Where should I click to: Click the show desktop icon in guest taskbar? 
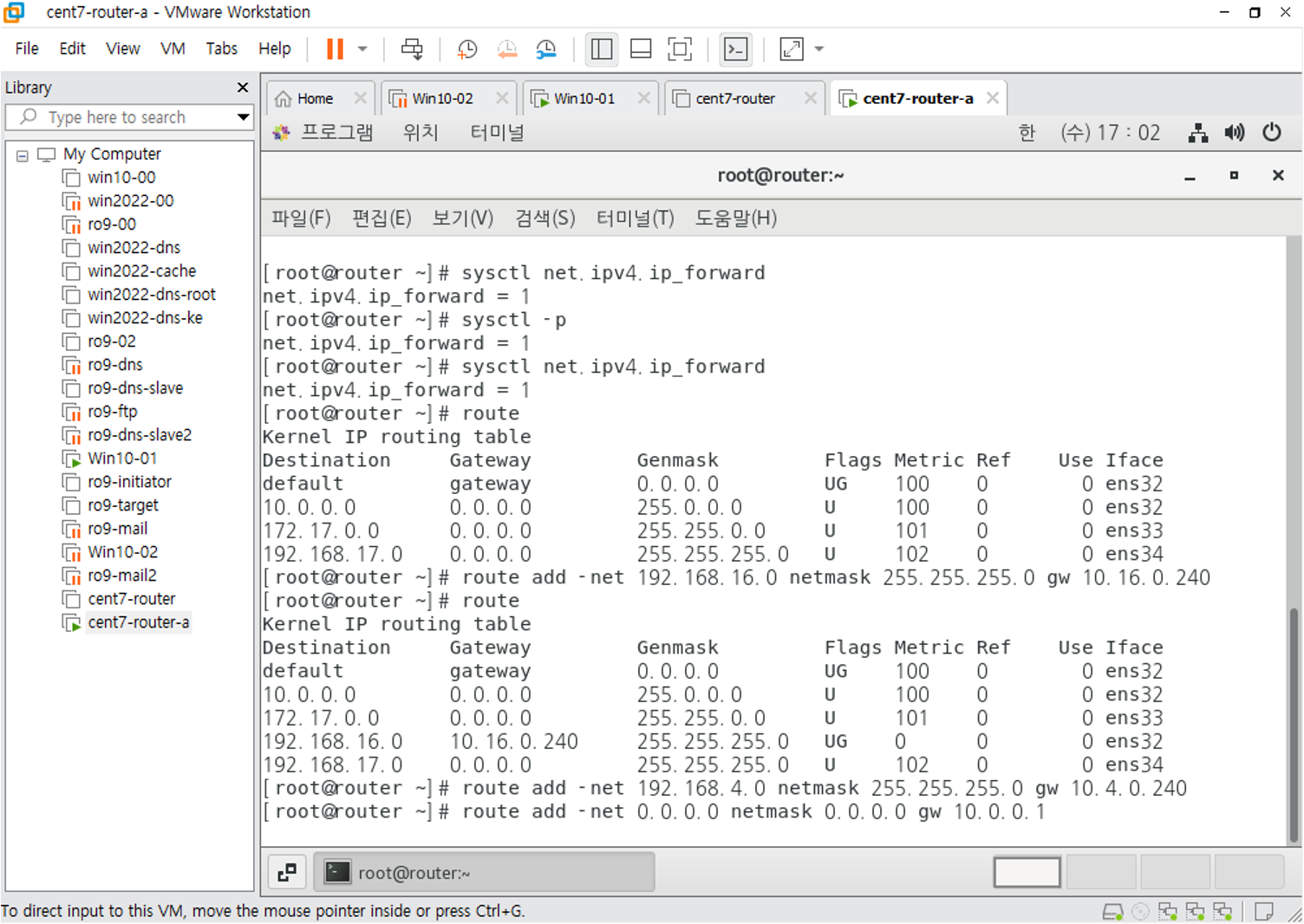(287, 873)
